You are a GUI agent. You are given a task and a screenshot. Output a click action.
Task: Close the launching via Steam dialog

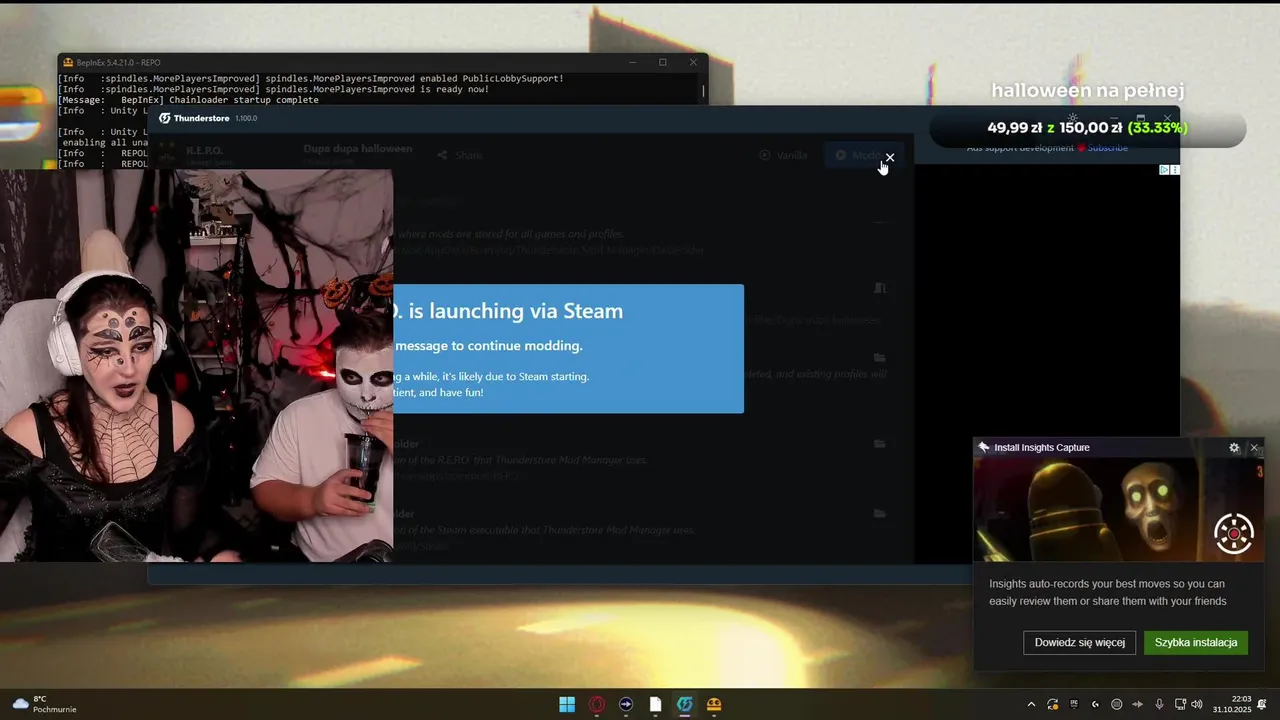point(889,157)
